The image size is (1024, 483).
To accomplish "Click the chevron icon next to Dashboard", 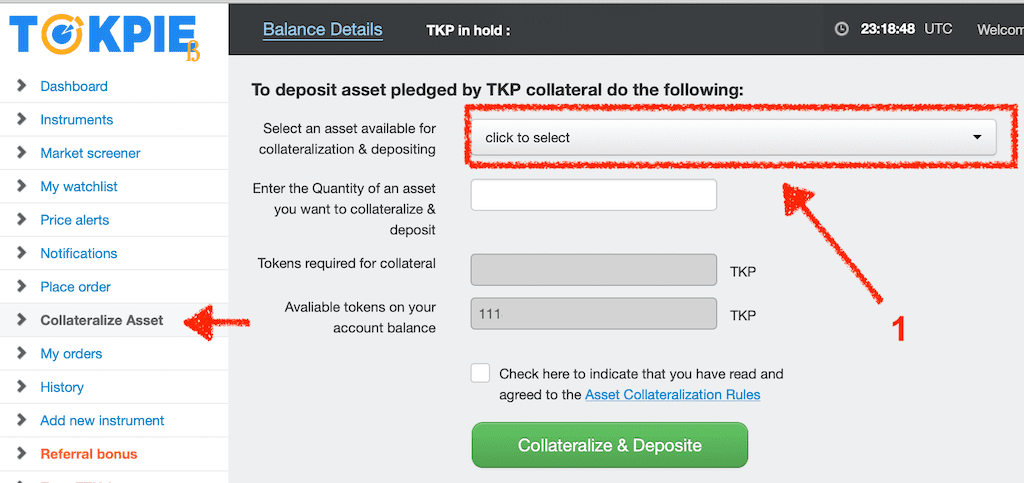I will coord(22,86).
